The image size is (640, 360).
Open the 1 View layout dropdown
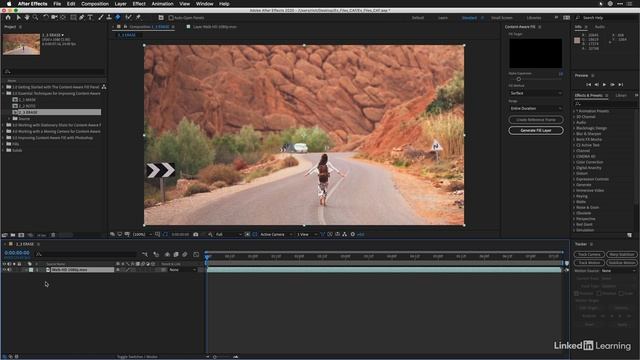307,234
